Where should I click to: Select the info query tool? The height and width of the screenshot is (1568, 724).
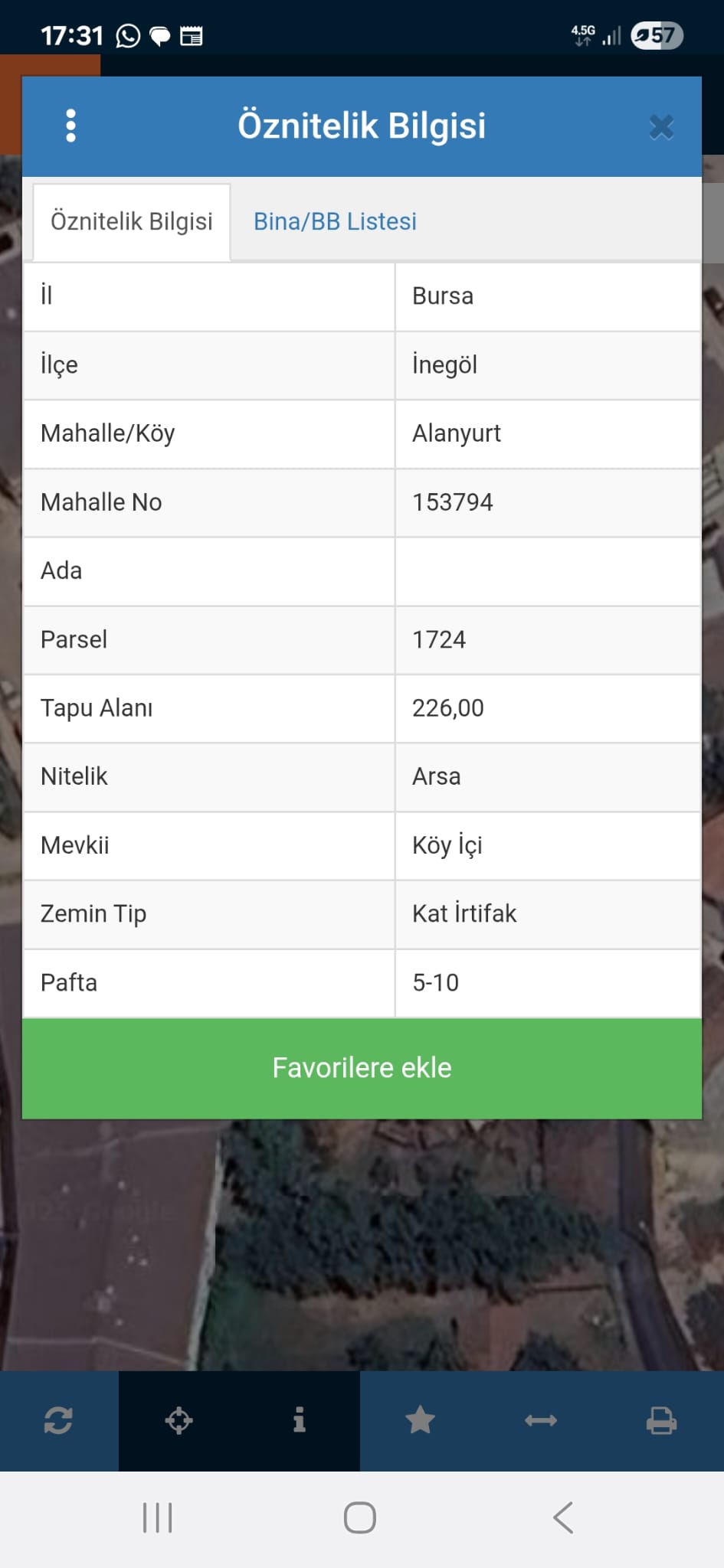click(x=299, y=1421)
